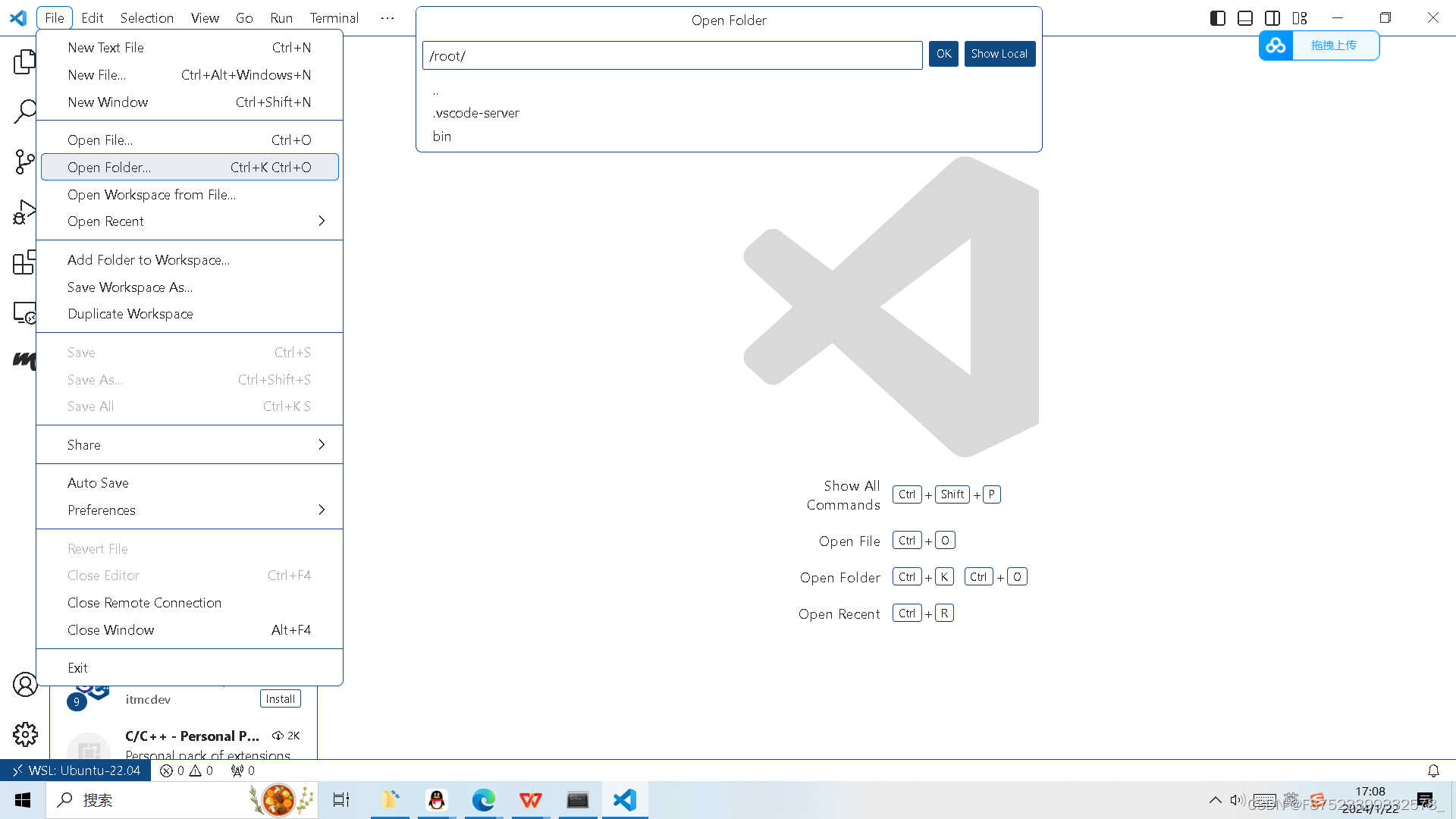The height and width of the screenshot is (819, 1456).
Task: Click the Source Control icon in sidebar
Action: click(x=24, y=162)
